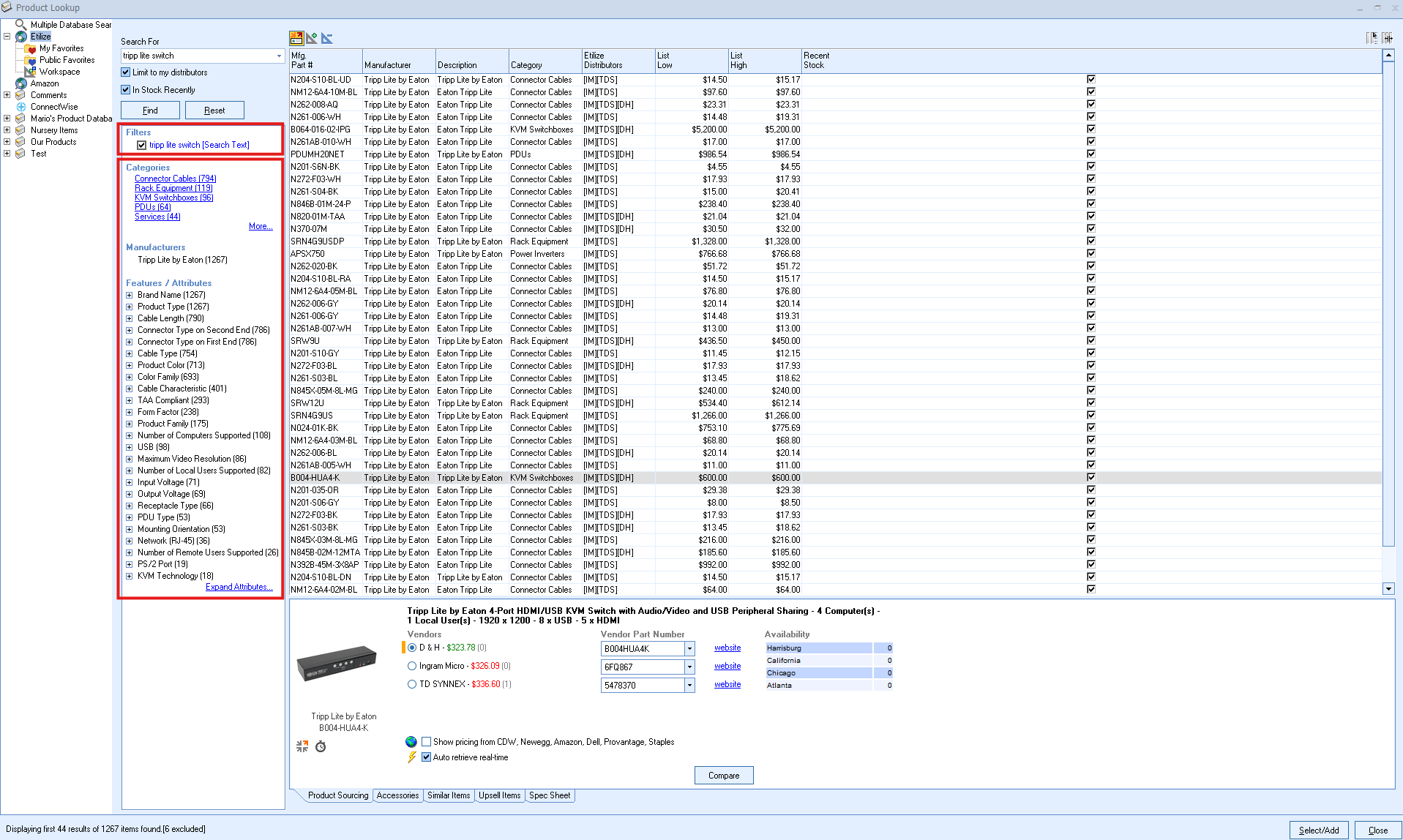Select the D & H vendor radio button
The width and height of the screenshot is (1403, 840).
(x=412, y=648)
